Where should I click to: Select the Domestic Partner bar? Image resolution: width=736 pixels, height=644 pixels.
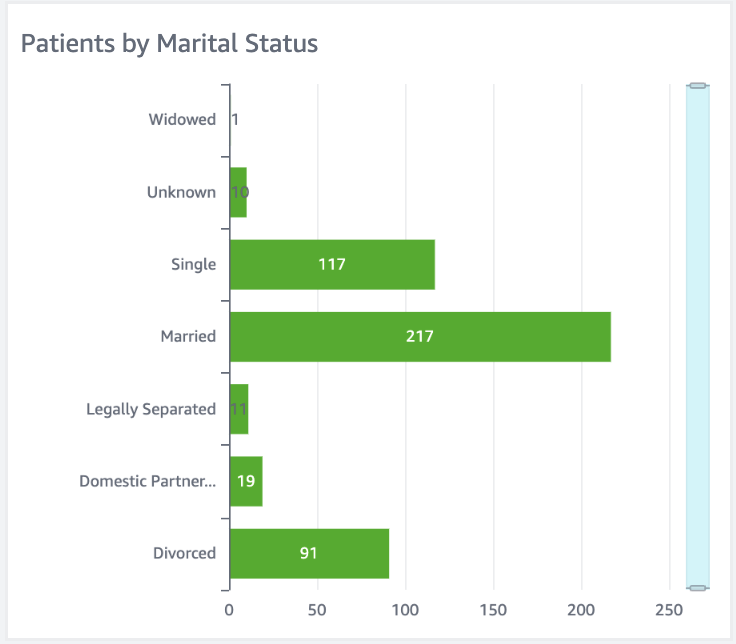click(246, 481)
